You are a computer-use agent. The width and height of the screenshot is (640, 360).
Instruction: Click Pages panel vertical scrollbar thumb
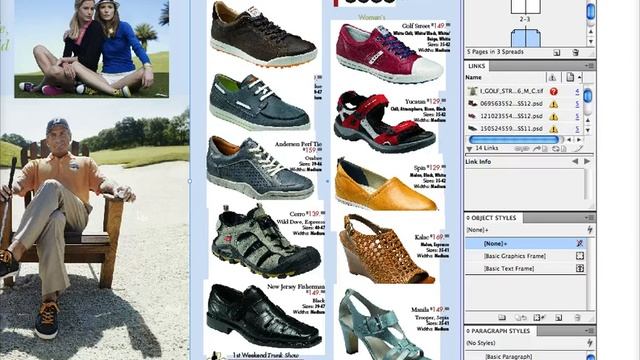(x=591, y=10)
